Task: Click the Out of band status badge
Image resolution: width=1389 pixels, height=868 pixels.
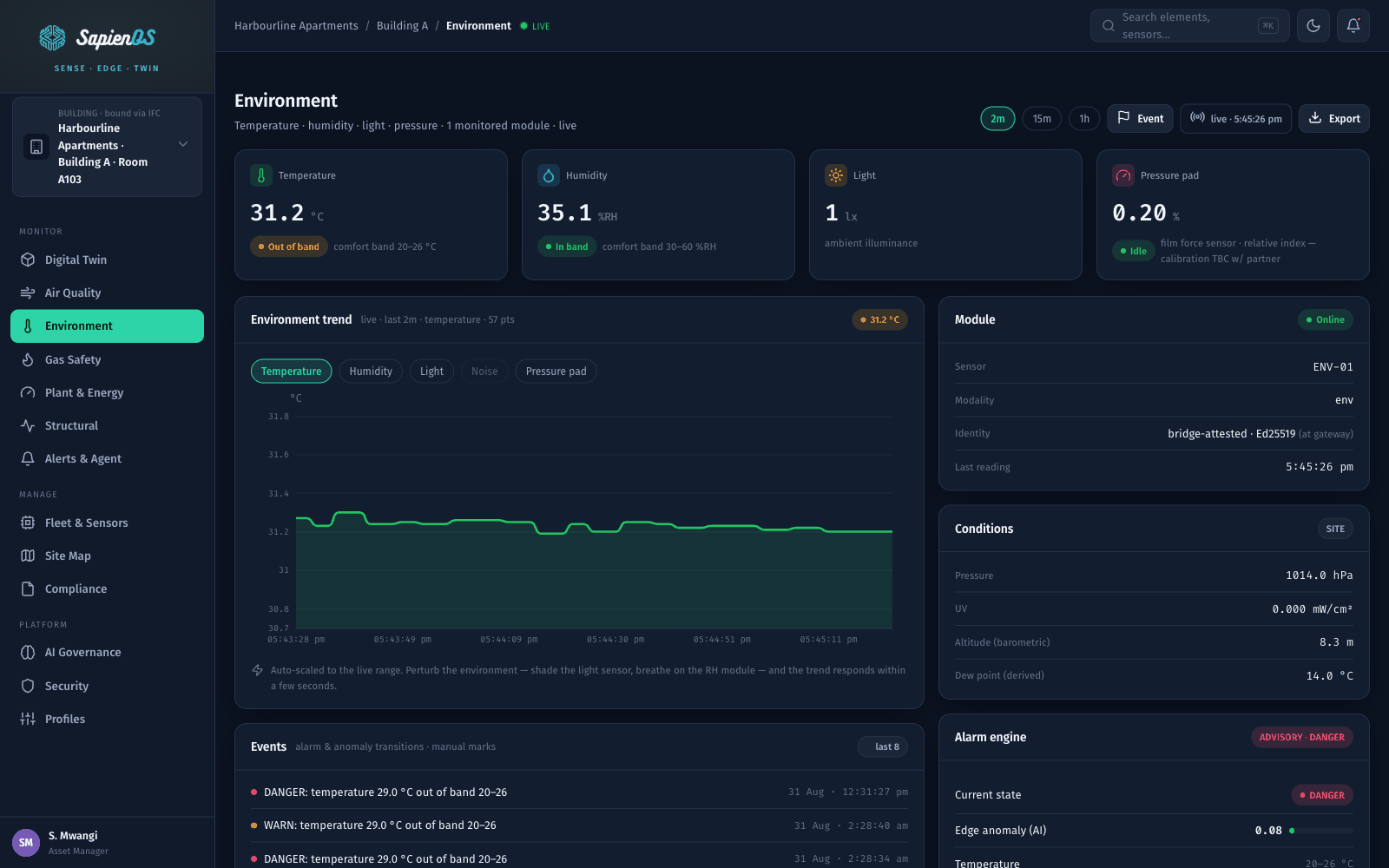Action: point(289,247)
